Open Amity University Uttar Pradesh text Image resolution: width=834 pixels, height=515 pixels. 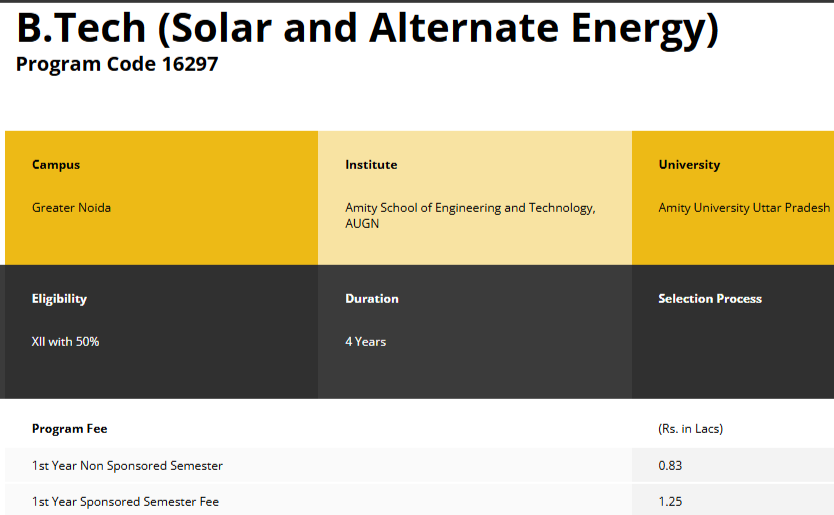(x=744, y=208)
